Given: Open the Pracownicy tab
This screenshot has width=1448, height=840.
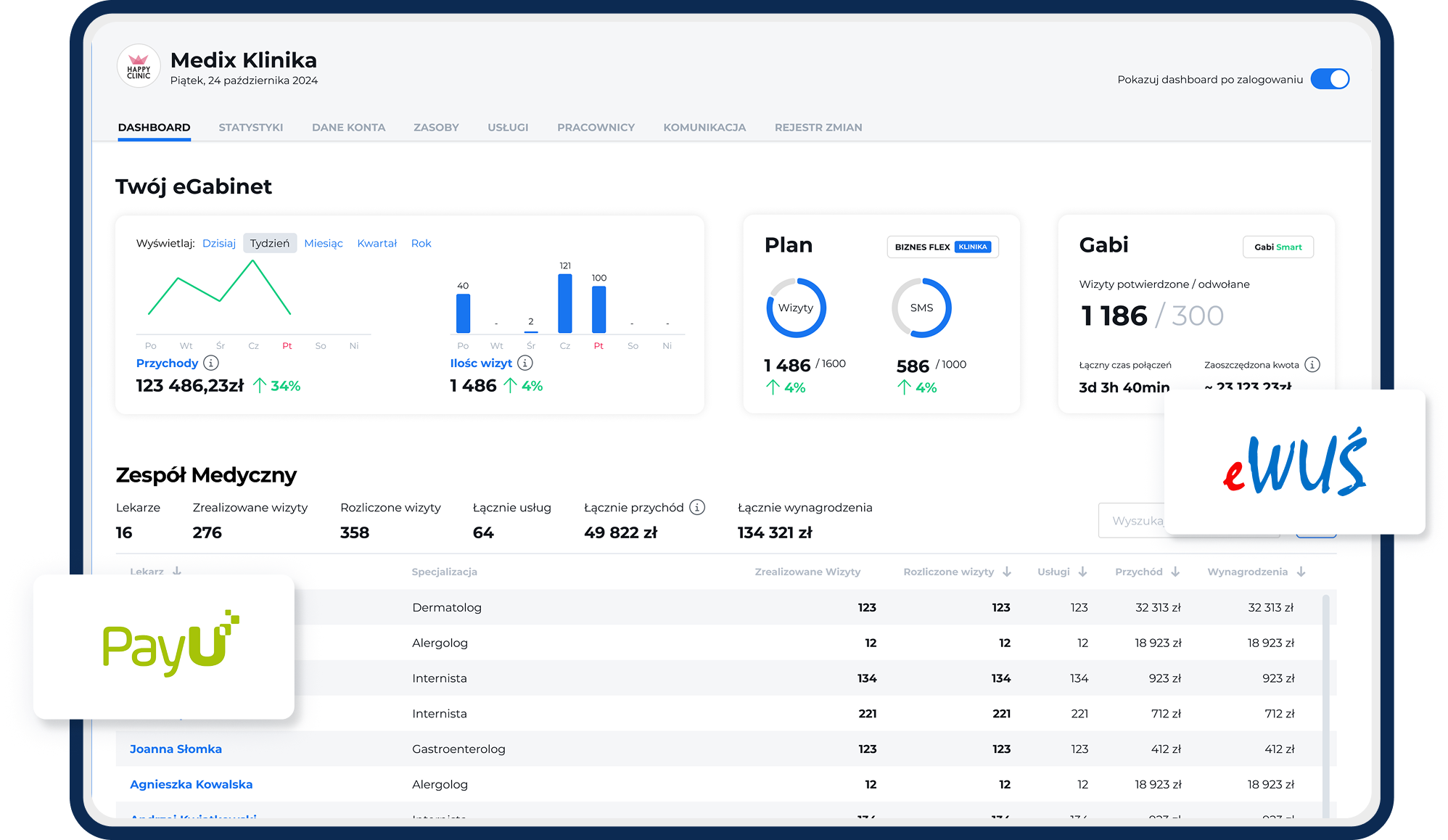Looking at the screenshot, I should [x=596, y=127].
